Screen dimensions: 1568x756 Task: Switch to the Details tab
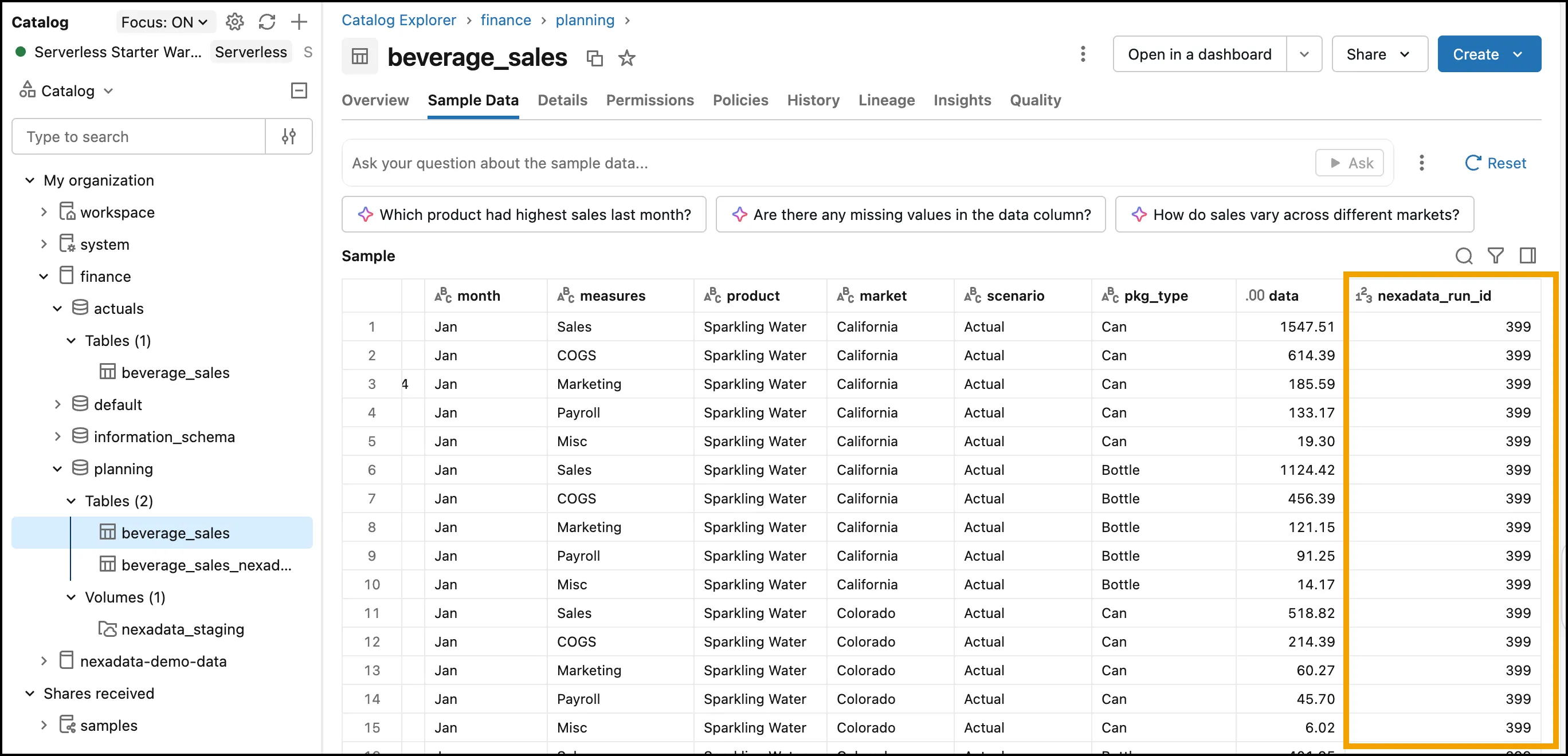pyautogui.click(x=562, y=100)
